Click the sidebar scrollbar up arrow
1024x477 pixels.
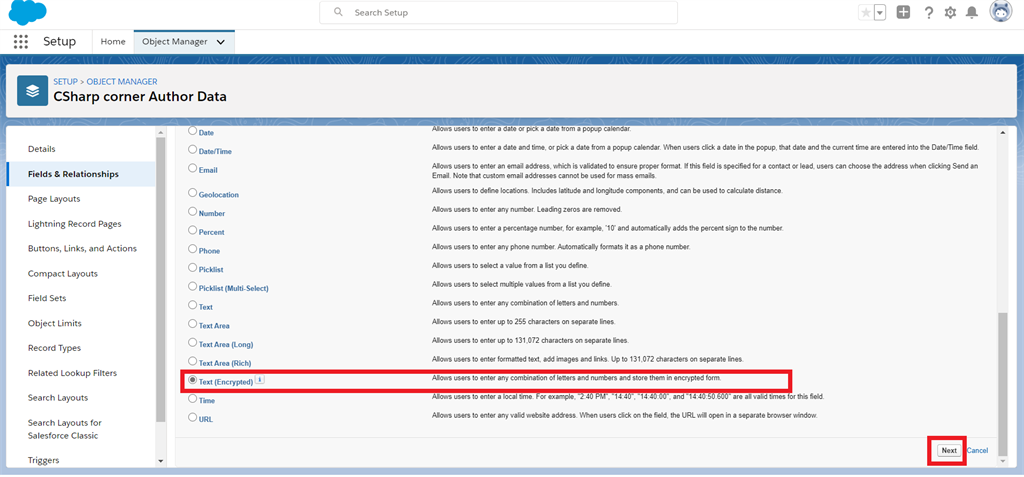click(x=161, y=133)
